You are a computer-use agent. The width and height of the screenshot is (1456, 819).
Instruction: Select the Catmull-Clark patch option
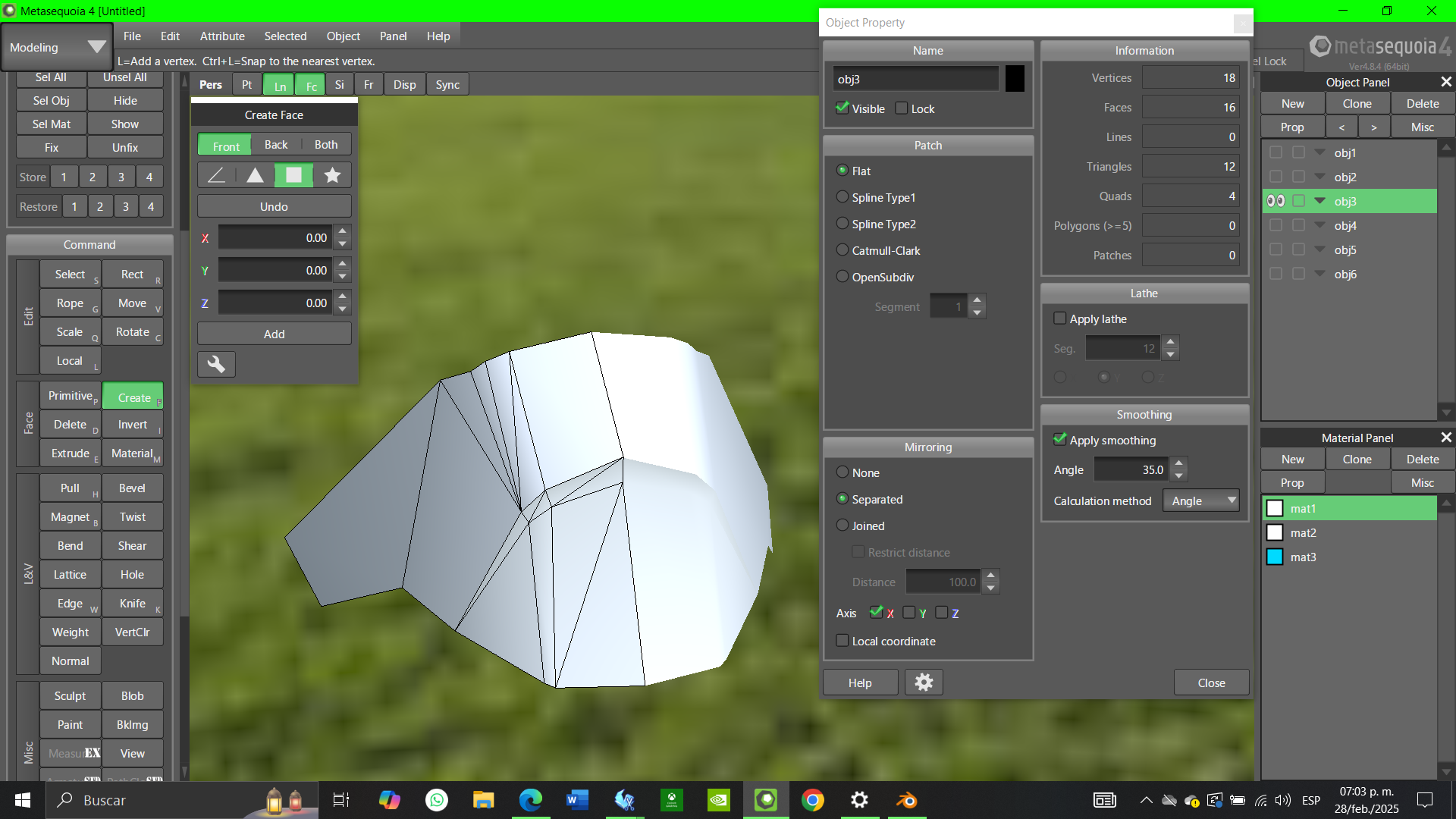[x=843, y=250]
